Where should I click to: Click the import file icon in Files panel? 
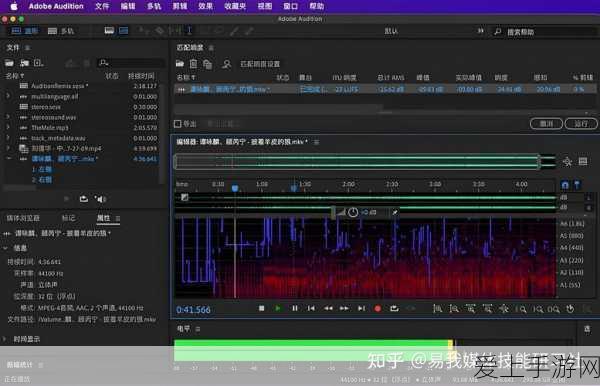[24, 63]
